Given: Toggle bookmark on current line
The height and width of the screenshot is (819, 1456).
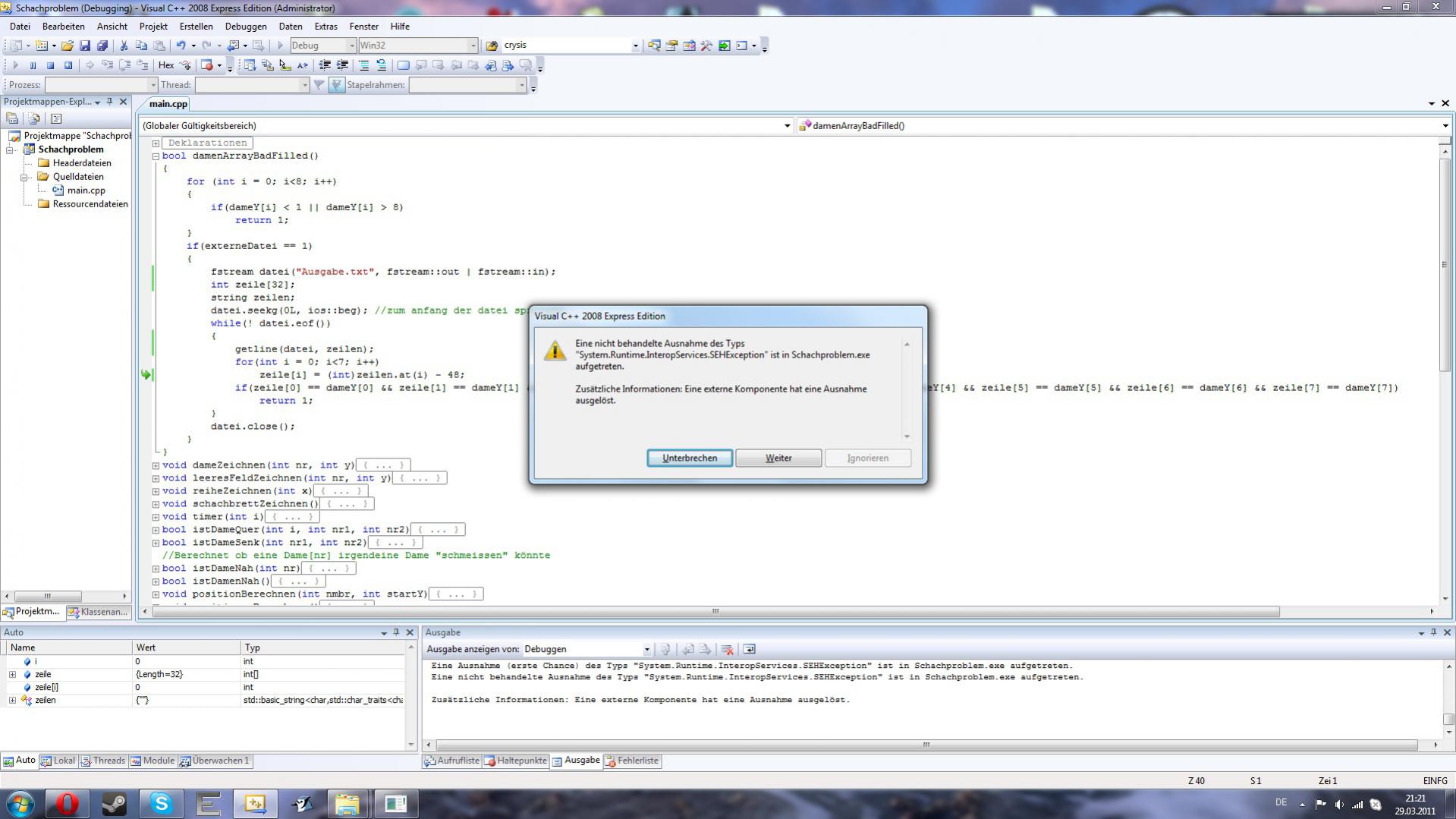Looking at the screenshot, I should coord(403,65).
